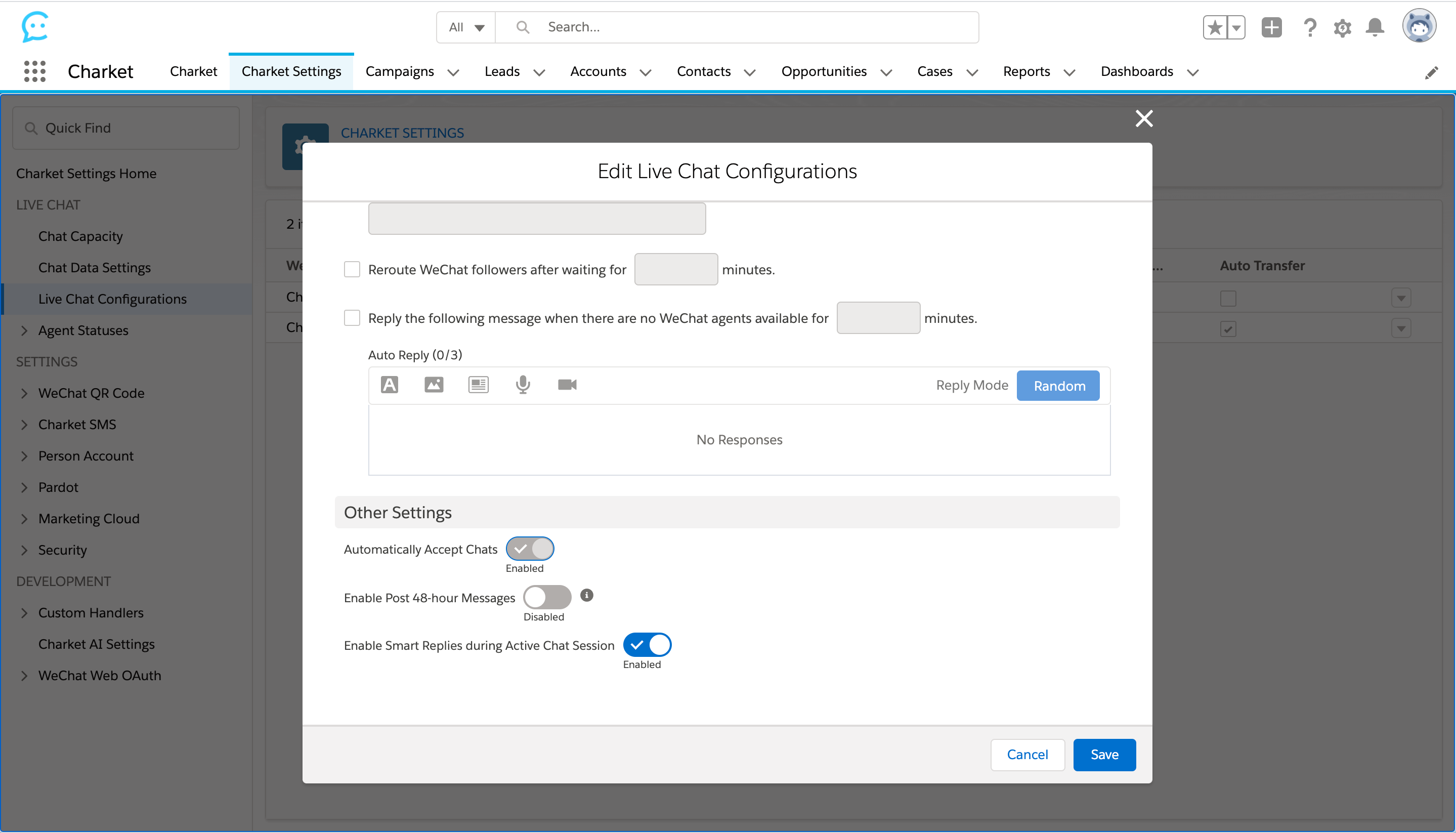Screen dimensions: 1456x833
Task: Open the All search scope dropdown
Action: [x=466, y=27]
